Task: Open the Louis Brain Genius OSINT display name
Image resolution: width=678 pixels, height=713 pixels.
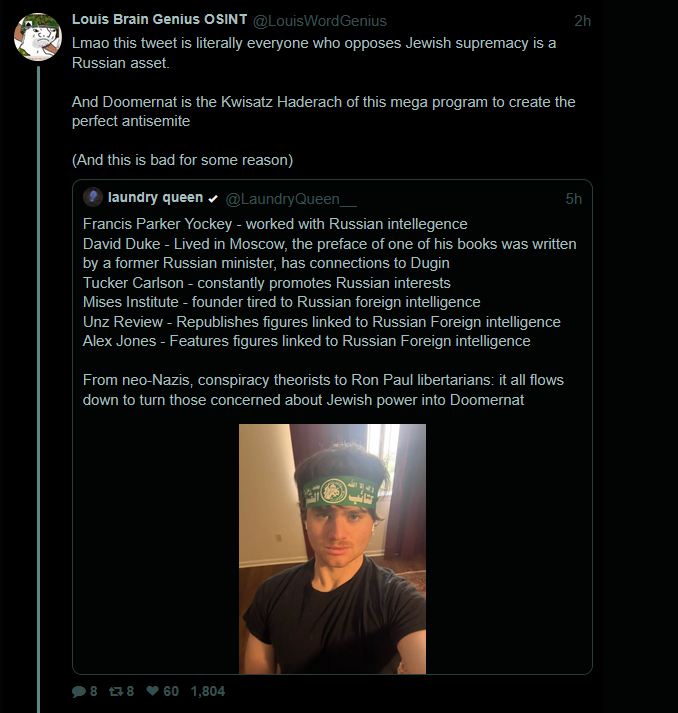Action: pos(160,19)
